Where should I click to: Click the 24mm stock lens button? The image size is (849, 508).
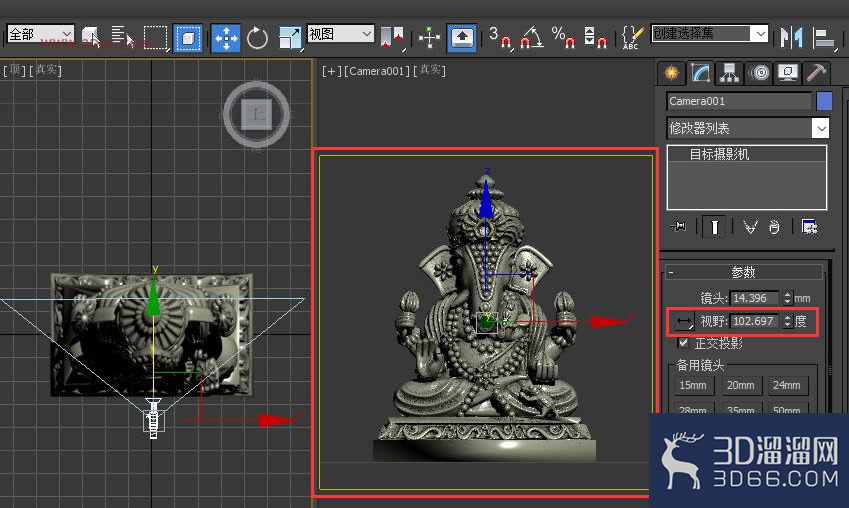[x=787, y=386]
